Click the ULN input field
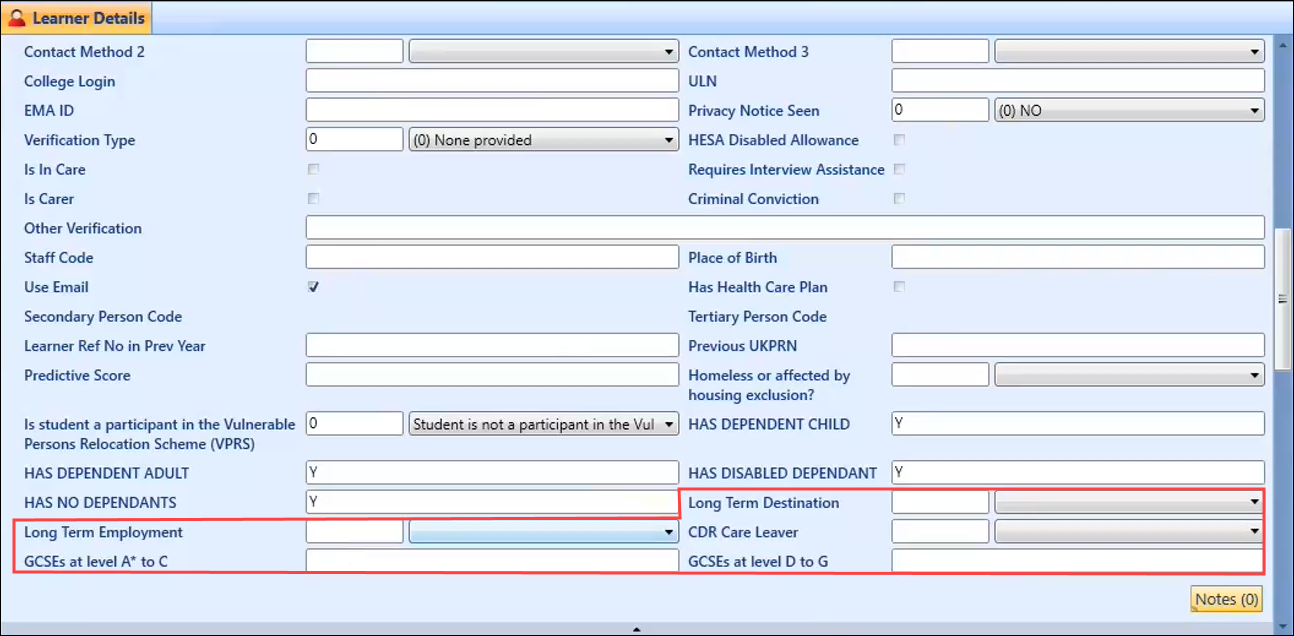 pos(1078,81)
